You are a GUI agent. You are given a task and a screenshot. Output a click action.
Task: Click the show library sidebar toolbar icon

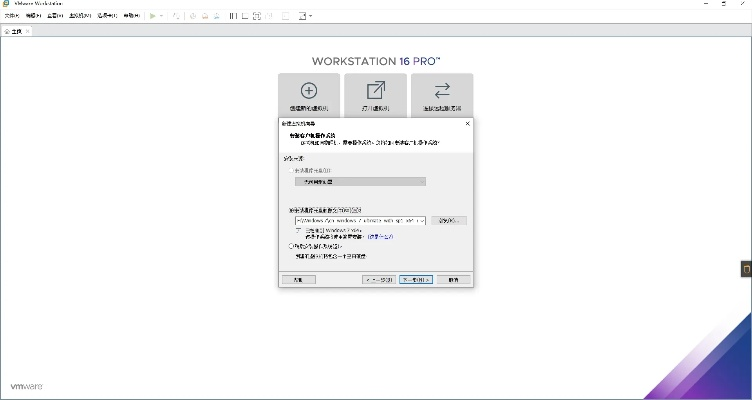[233, 16]
